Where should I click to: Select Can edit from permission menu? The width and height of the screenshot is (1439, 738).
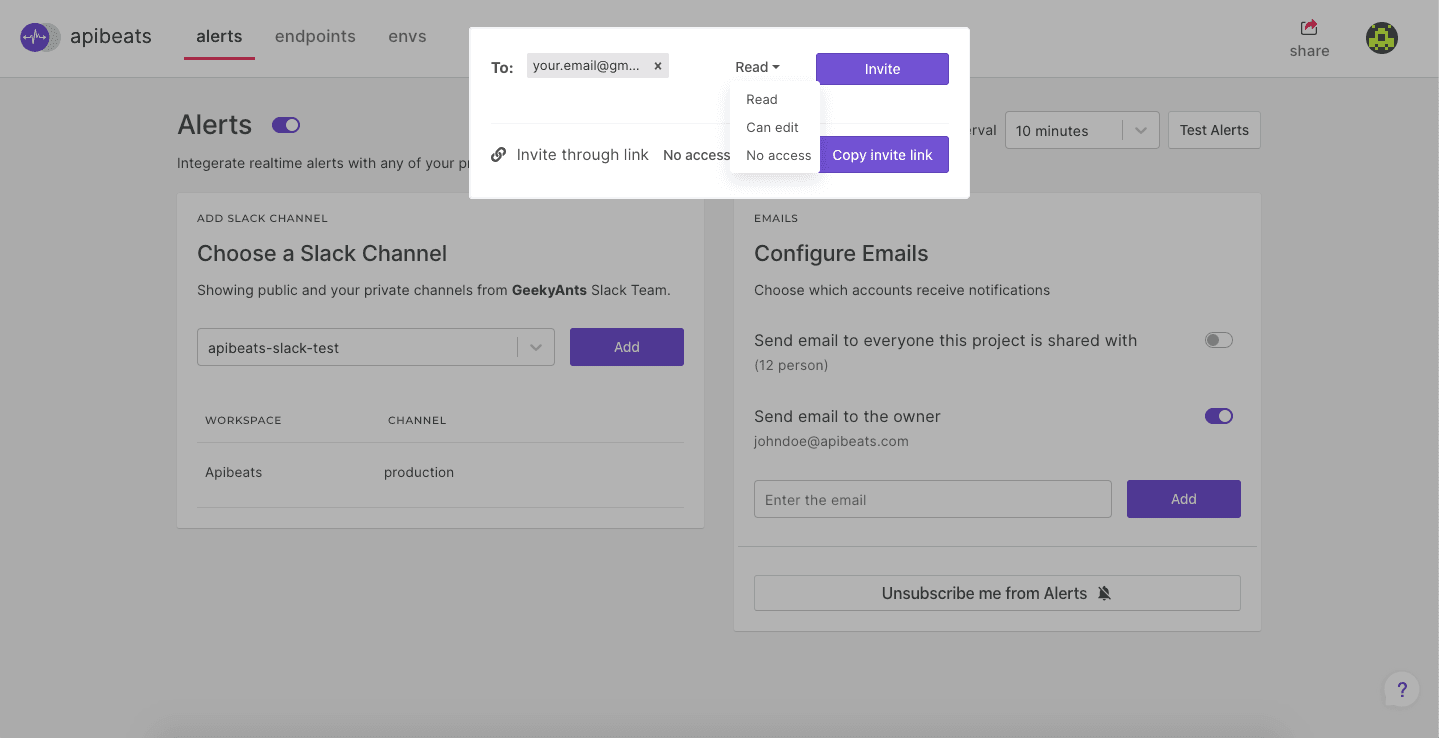click(x=773, y=127)
